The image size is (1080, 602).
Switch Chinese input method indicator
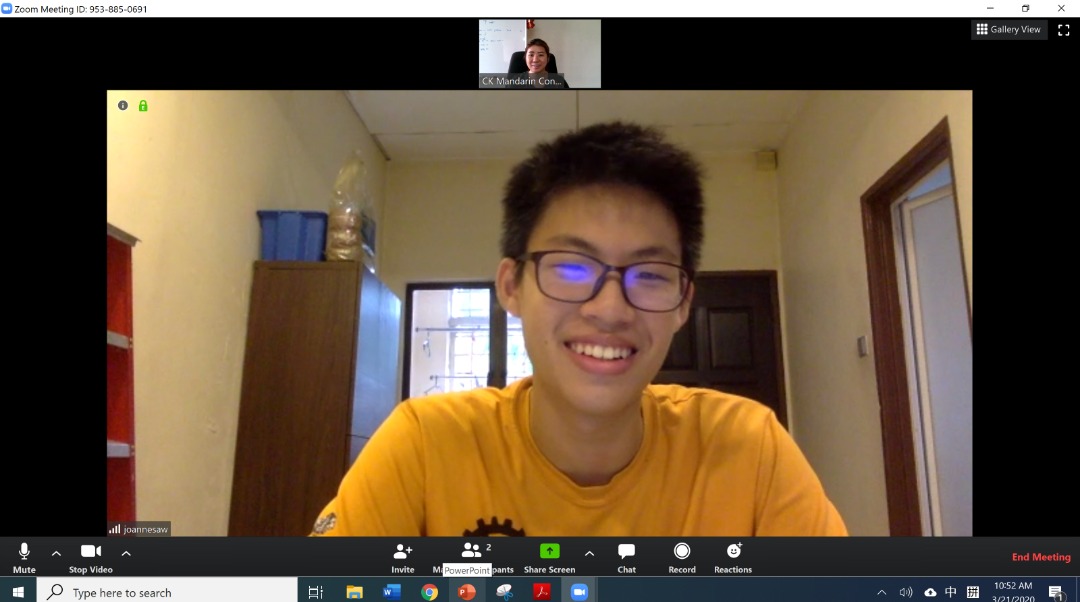coord(951,592)
